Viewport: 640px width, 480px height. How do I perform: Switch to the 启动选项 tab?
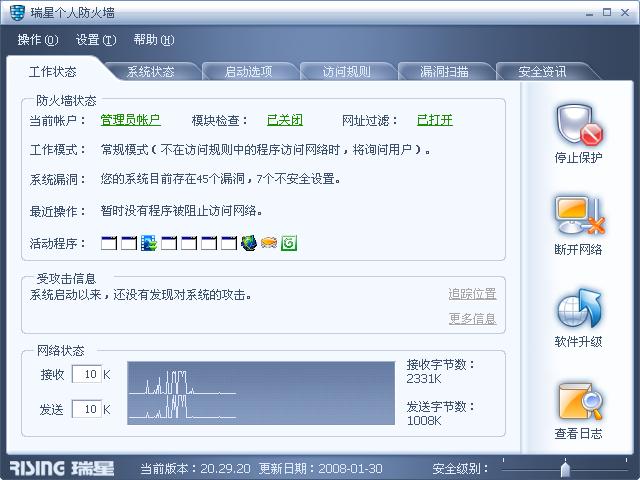pos(248,71)
